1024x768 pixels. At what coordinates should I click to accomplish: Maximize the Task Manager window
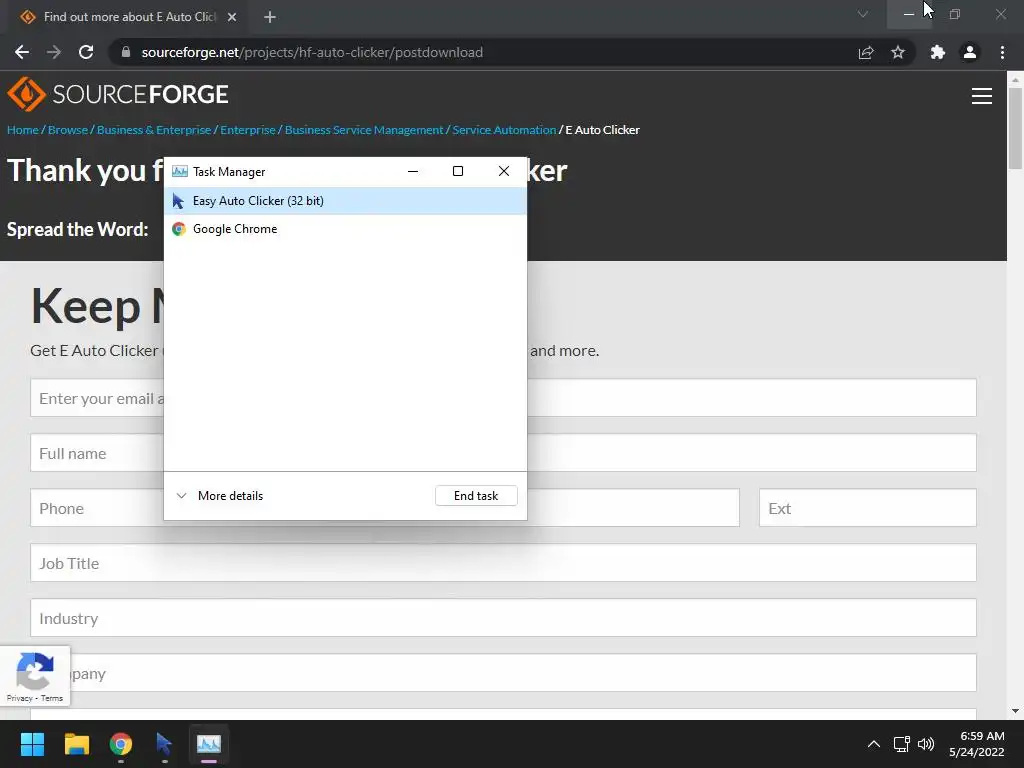coord(458,171)
